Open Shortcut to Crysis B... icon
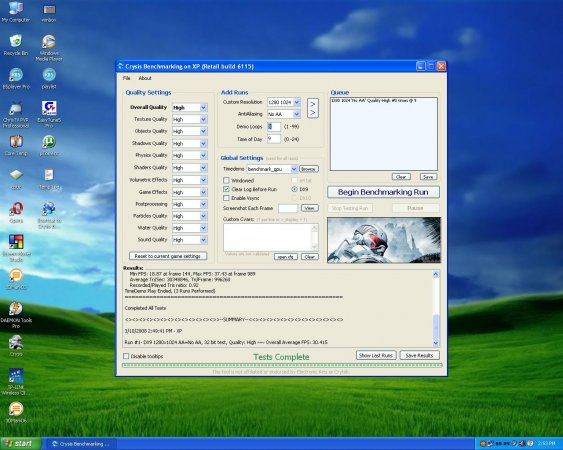 click(49, 215)
